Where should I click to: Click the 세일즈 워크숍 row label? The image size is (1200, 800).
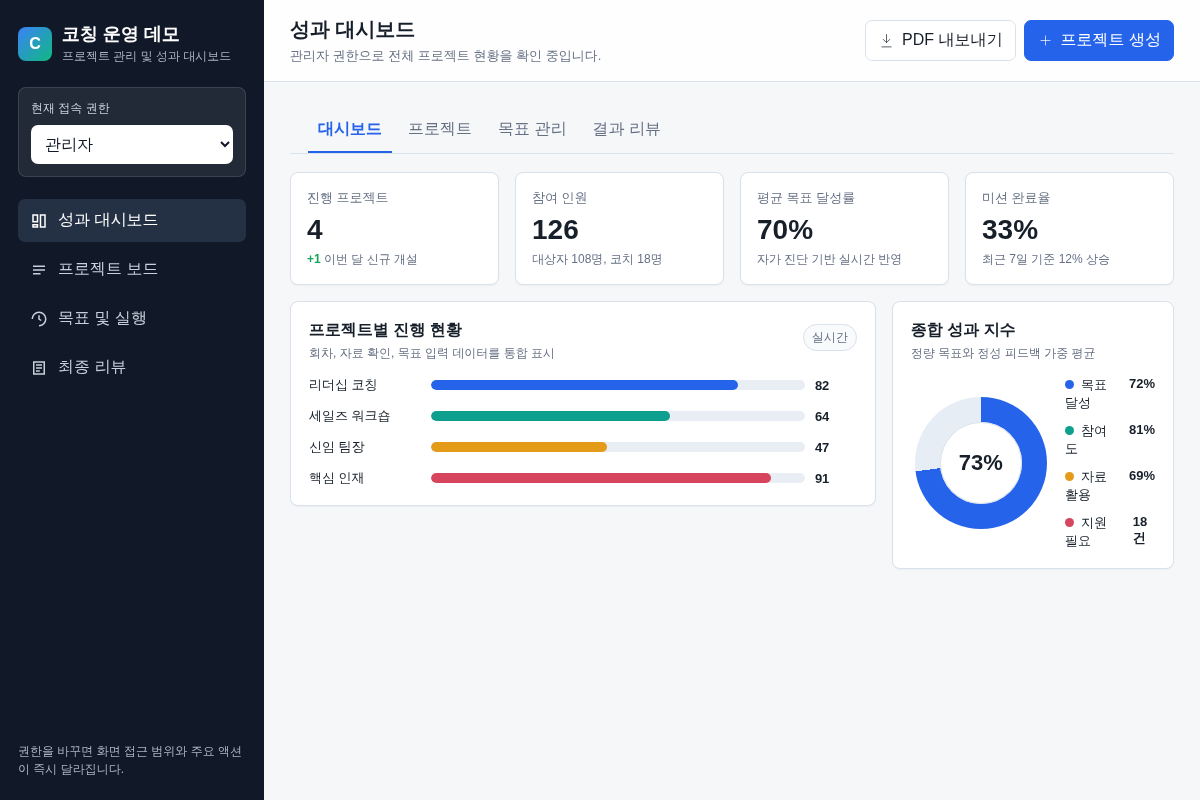(350, 416)
